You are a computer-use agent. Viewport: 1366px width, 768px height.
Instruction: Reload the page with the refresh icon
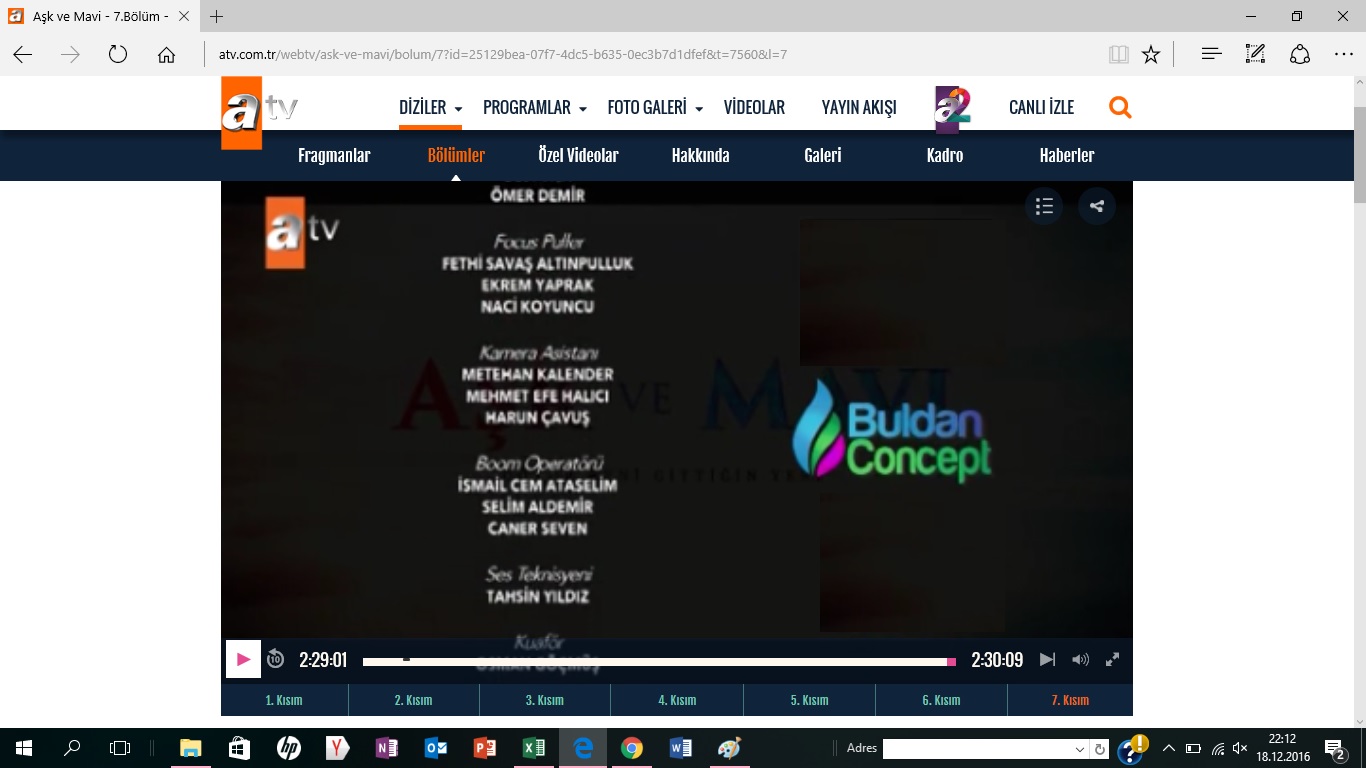(118, 54)
